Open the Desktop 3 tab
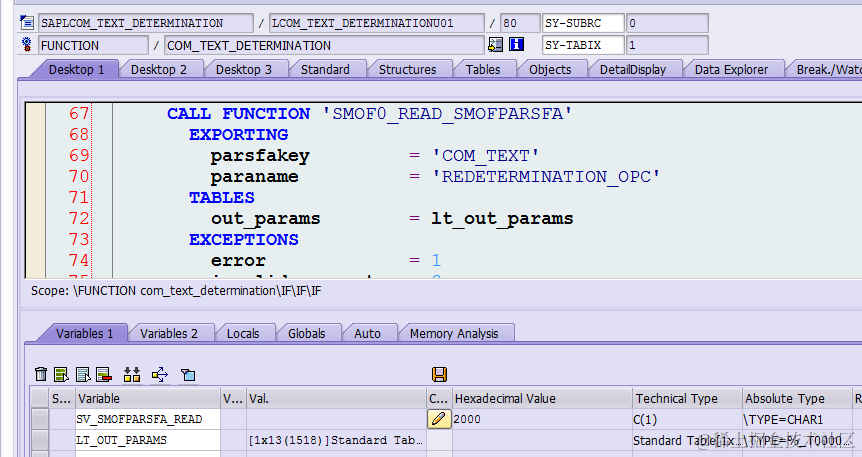862x457 pixels. tap(244, 69)
